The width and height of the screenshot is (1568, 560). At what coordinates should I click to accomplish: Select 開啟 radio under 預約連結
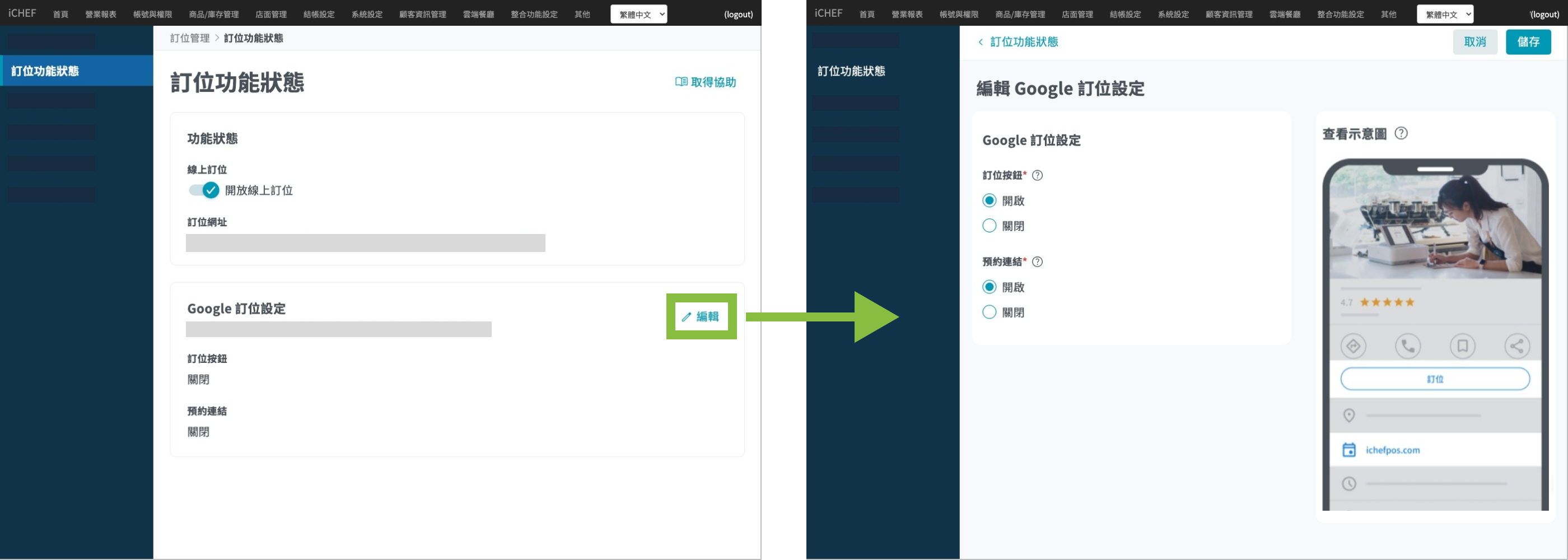989,287
